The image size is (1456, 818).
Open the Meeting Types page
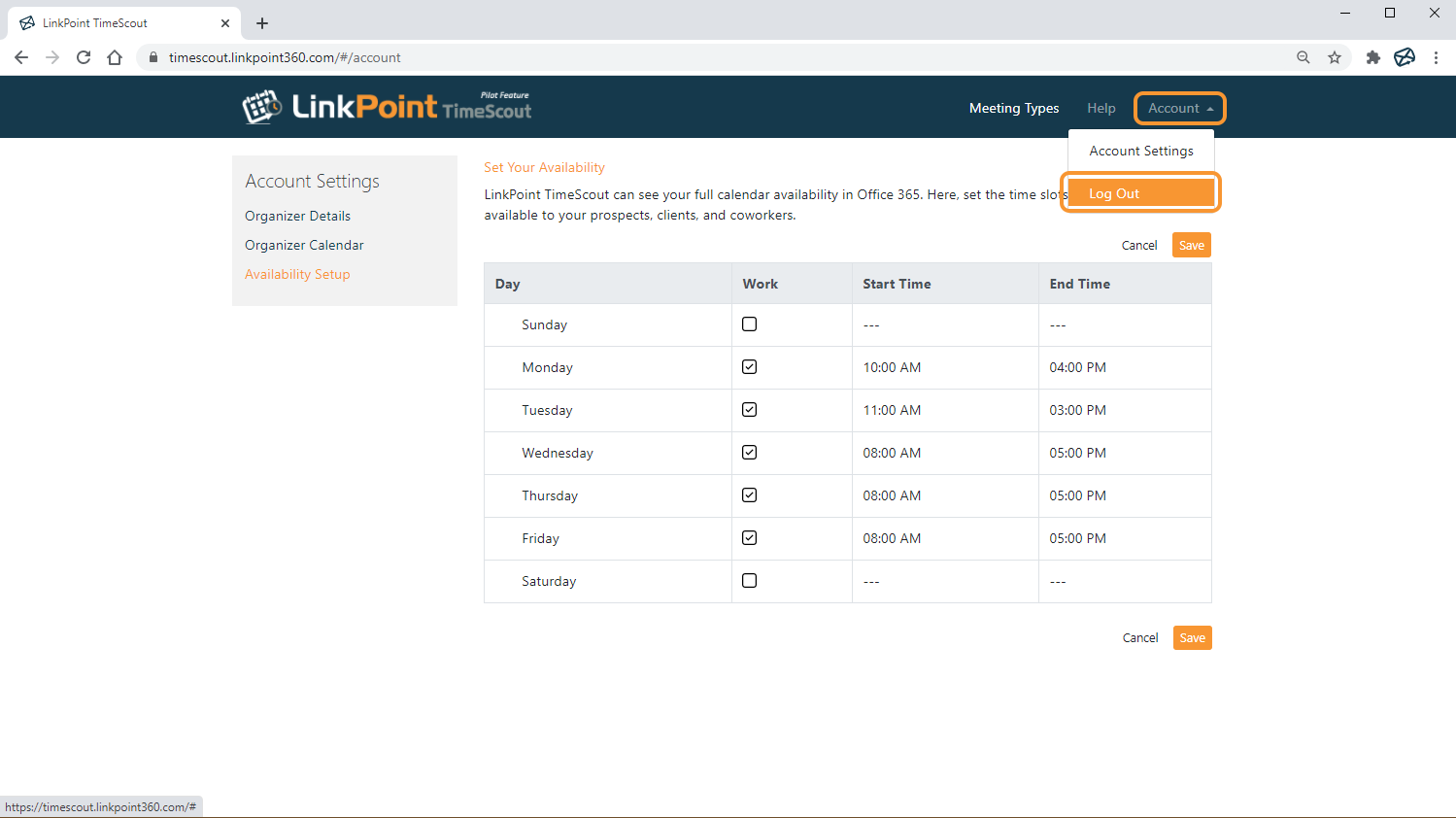[x=1014, y=108]
